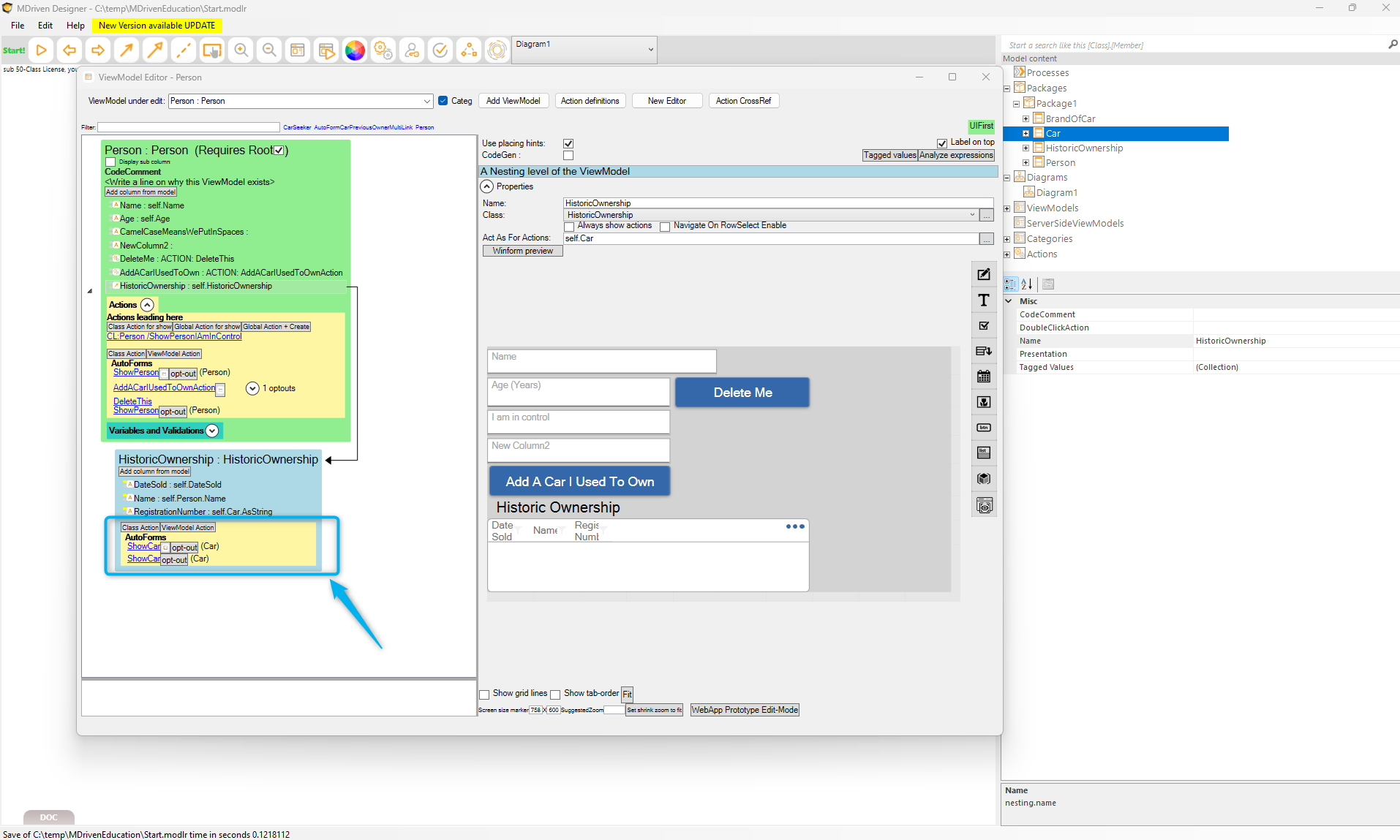The image size is (1400, 840).
Task: Open the Edit menu
Action: pos(45,26)
